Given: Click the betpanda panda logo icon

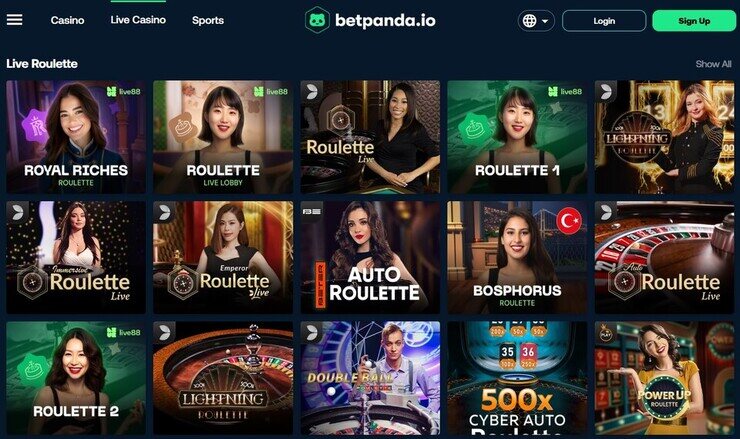Looking at the screenshot, I should pos(317,20).
